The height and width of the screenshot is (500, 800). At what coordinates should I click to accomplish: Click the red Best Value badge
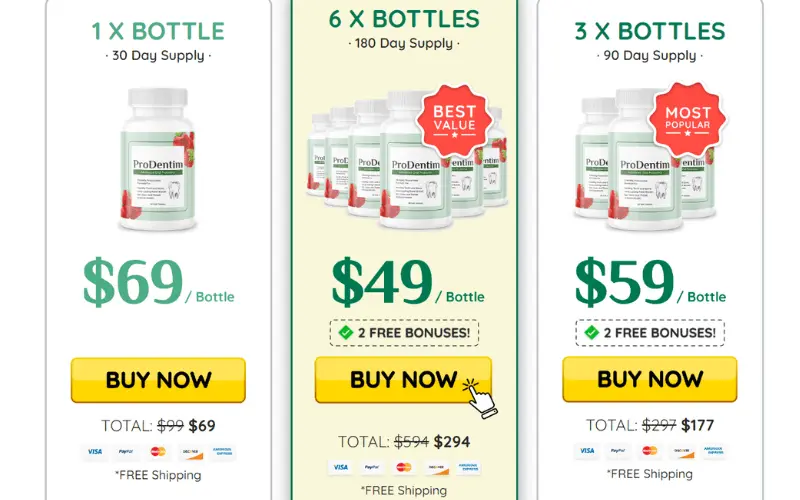(x=454, y=120)
